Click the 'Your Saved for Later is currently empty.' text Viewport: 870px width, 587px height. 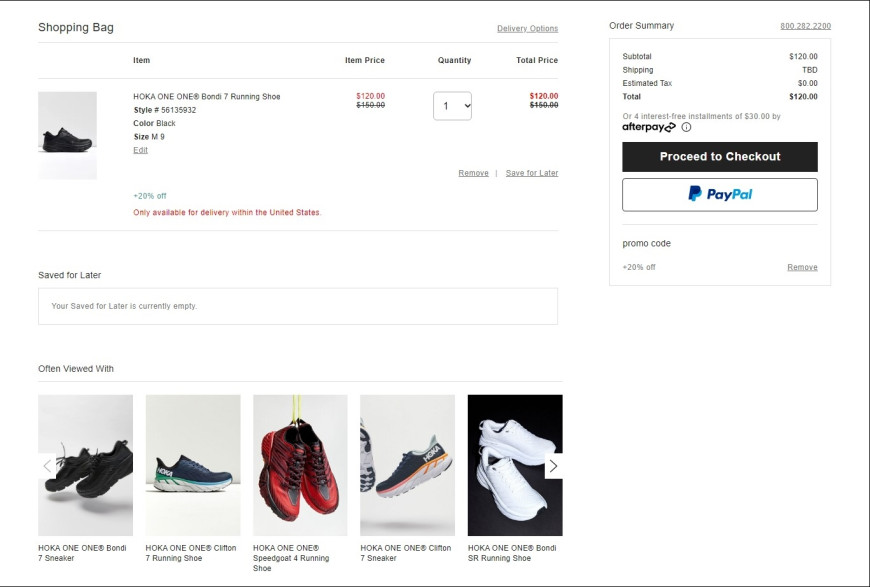tap(124, 306)
